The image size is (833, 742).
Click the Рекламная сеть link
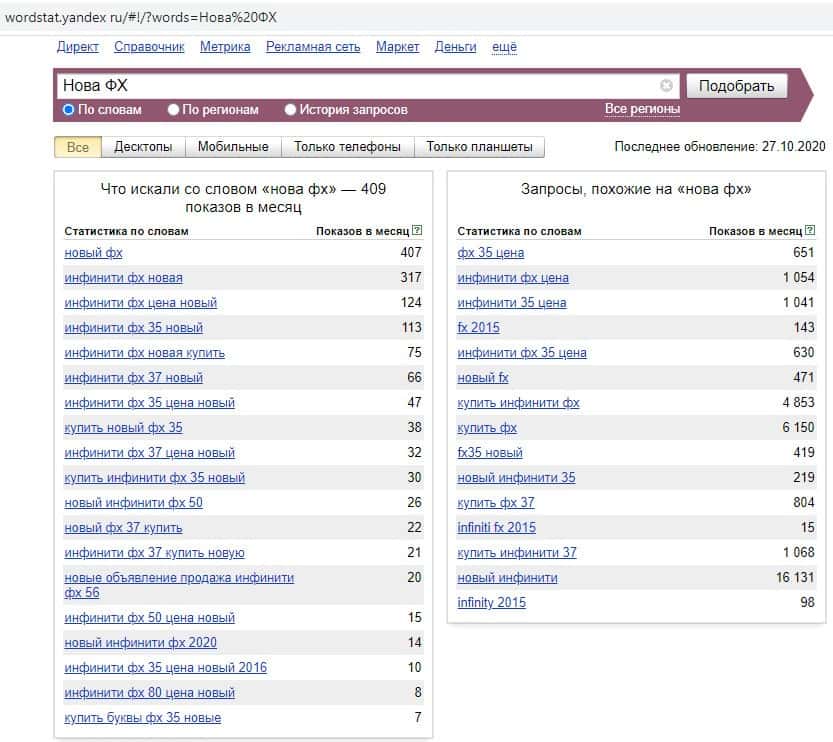(x=313, y=47)
